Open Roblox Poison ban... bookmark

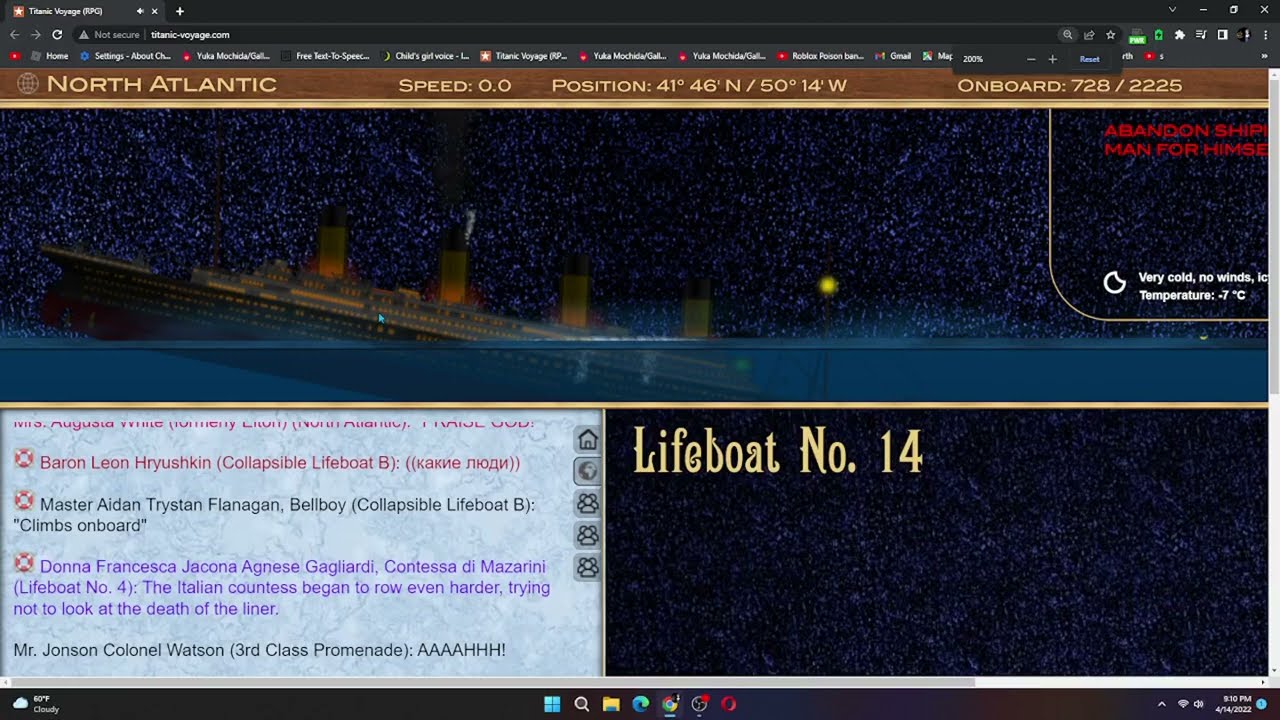pyautogui.click(x=820, y=56)
